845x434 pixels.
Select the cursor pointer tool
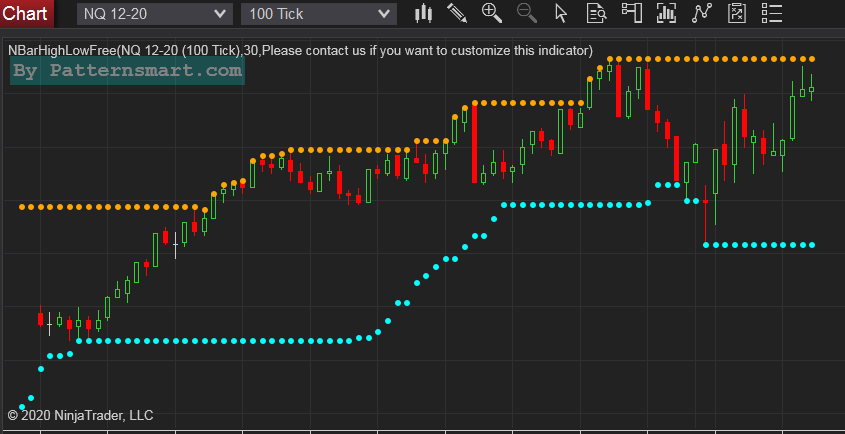click(x=561, y=13)
